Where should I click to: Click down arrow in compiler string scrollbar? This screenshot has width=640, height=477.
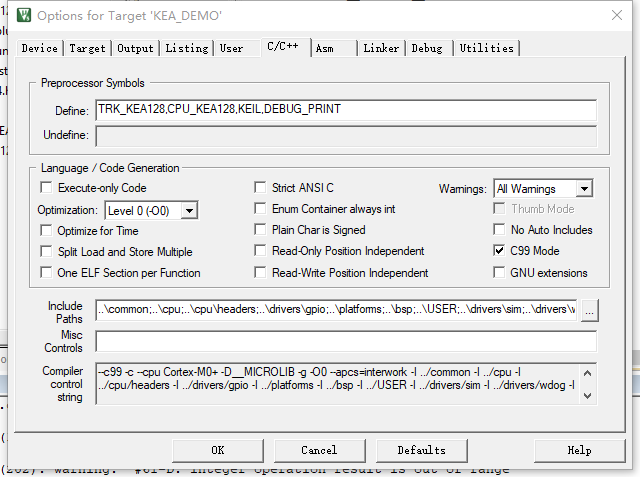[x=588, y=395]
